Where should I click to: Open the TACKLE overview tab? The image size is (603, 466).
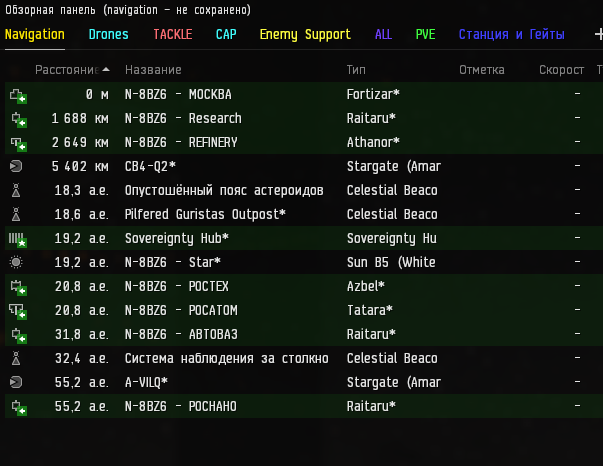[173, 34]
